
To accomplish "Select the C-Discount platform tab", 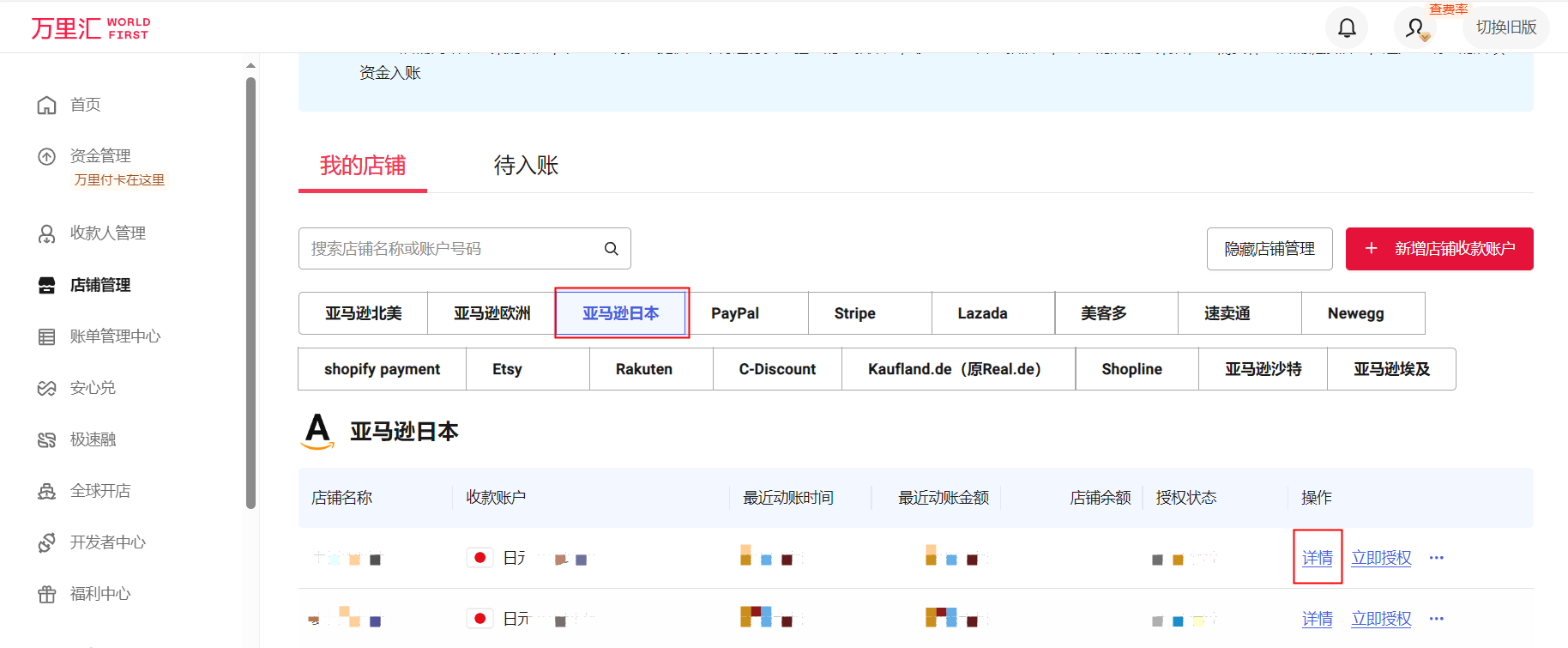I will coord(778,369).
